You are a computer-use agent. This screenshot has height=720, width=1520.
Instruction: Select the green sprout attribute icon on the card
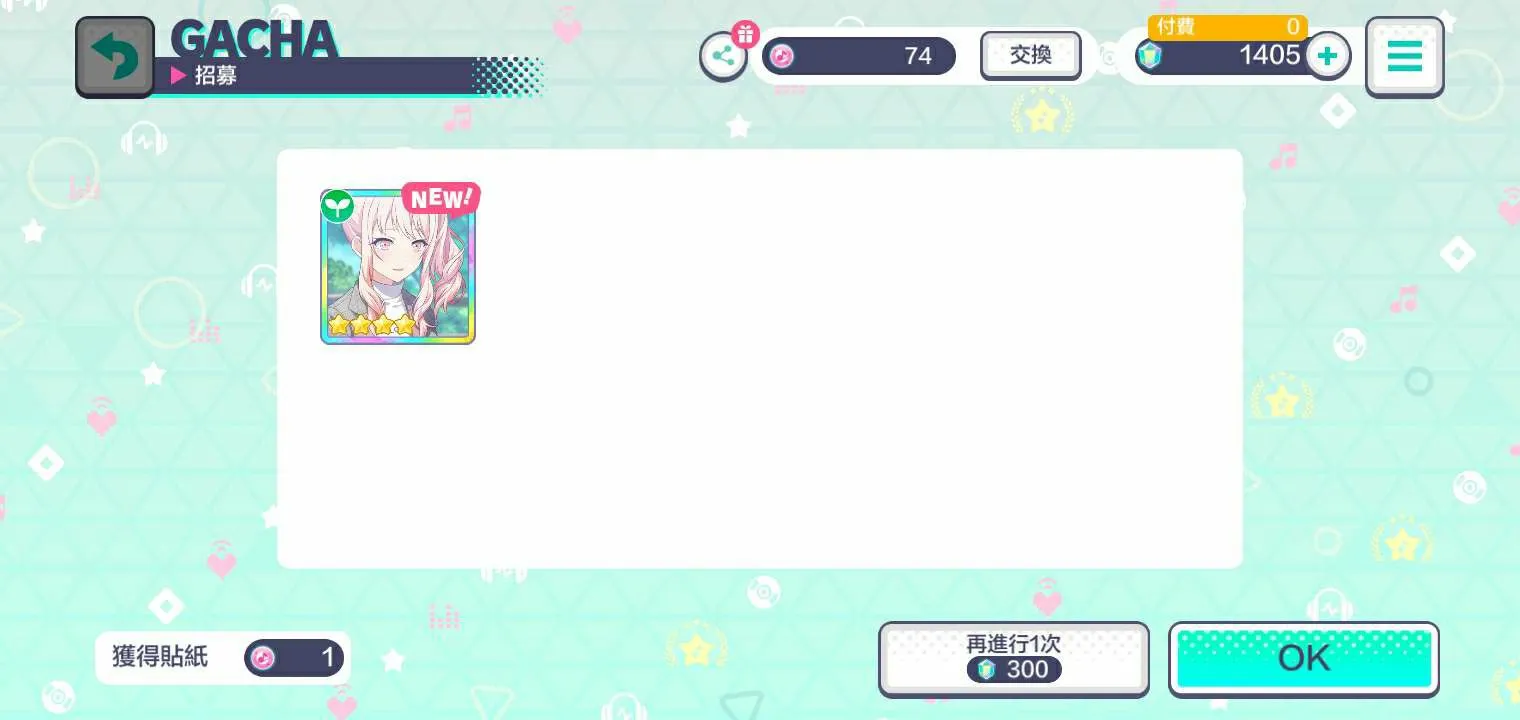coord(338,206)
